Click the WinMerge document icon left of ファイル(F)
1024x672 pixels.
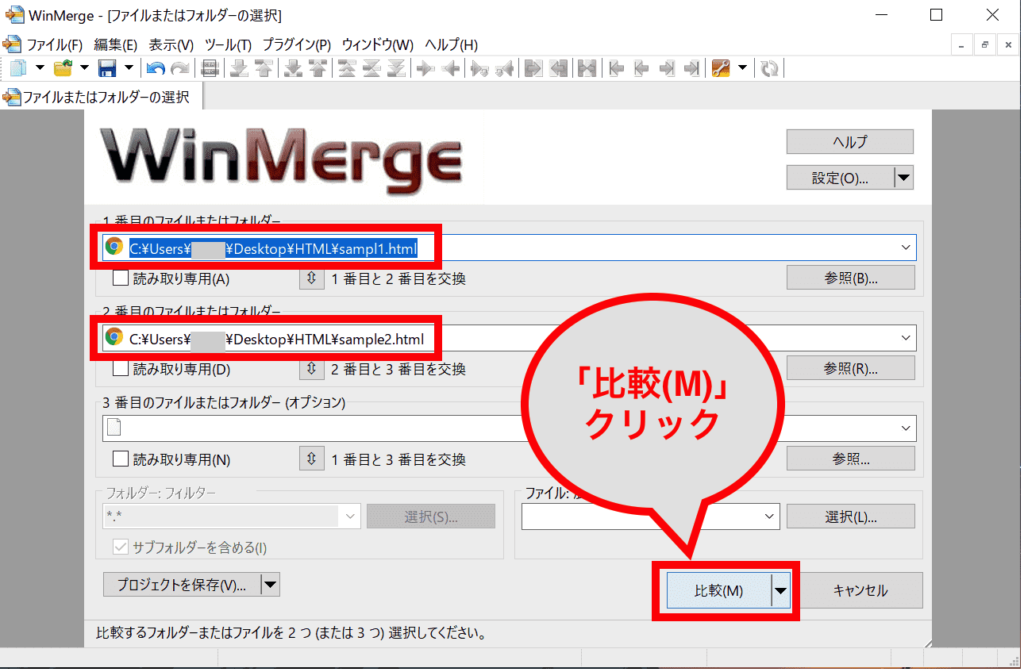12,44
